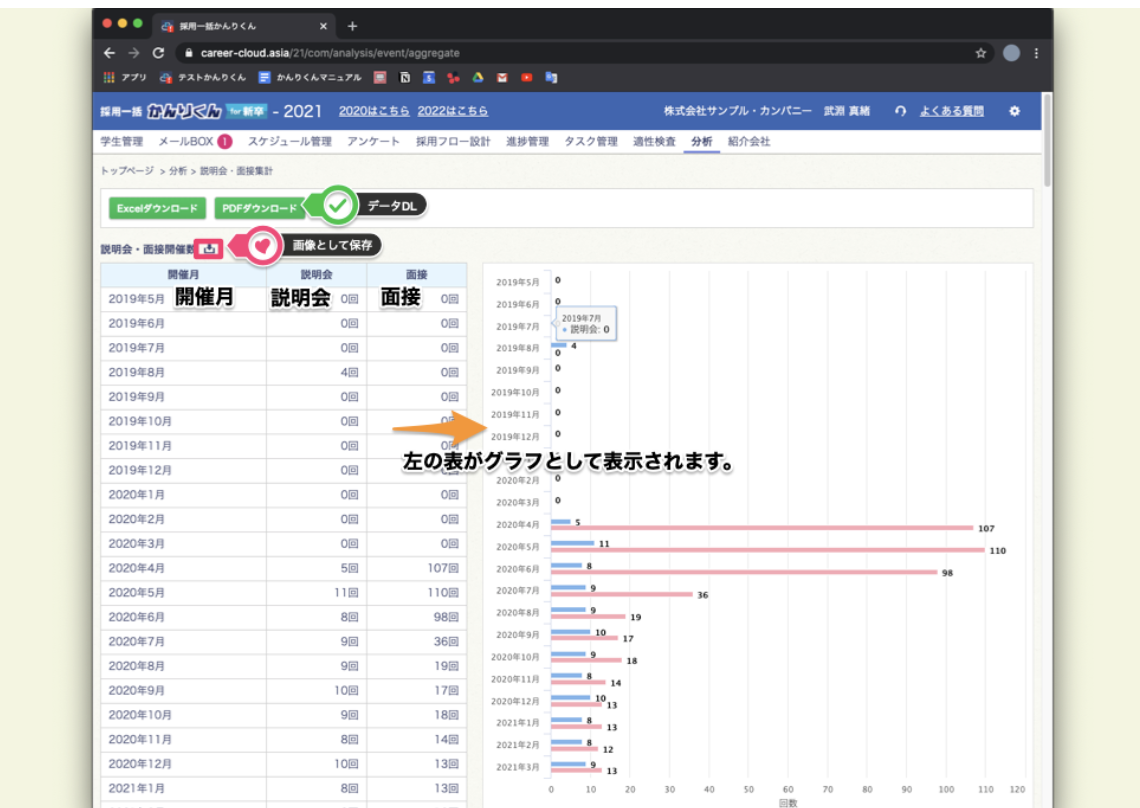Click トップページ in the breadcrumb
The image size is (1140, 808).
click(x=127, y=171)
